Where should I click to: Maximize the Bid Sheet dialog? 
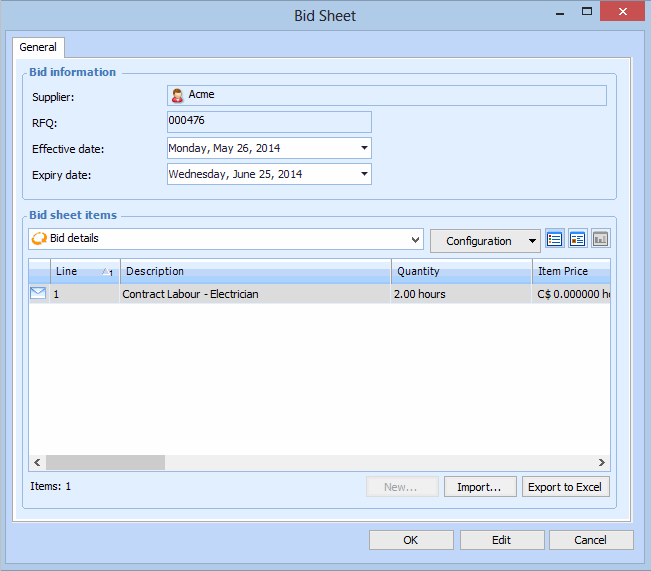click(586, 13)
